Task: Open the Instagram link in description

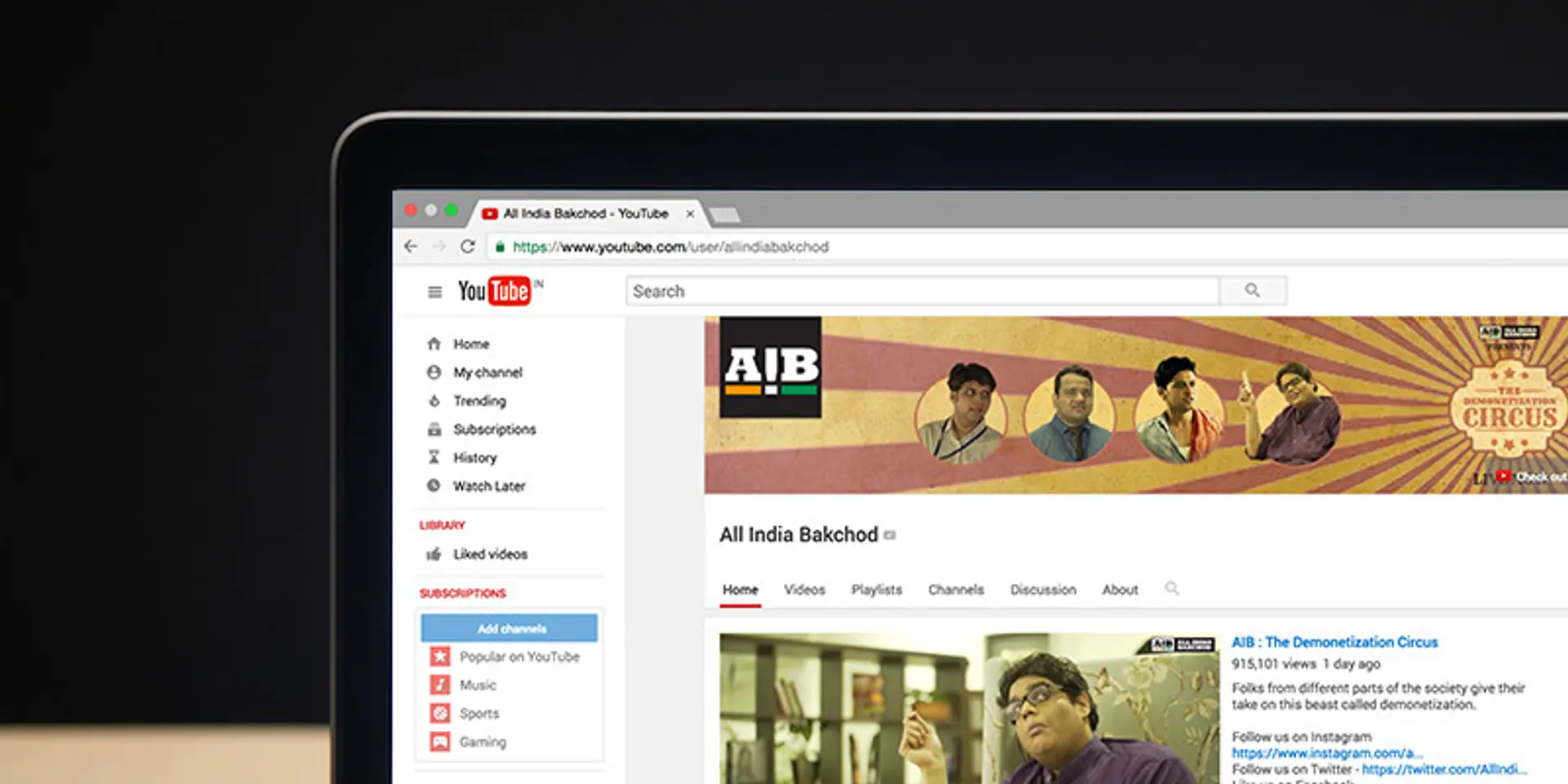Action: 1327,753
